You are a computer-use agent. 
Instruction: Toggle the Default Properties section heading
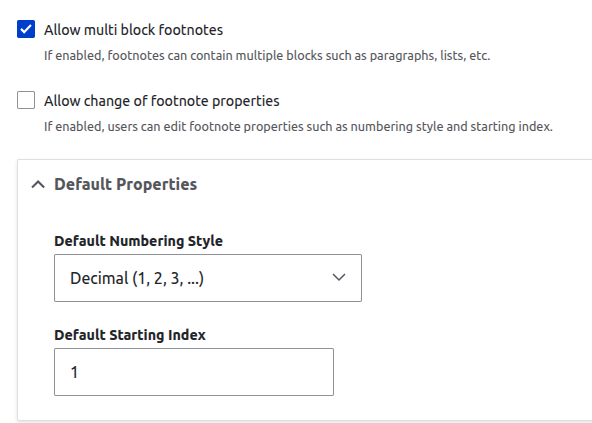click(125, 184)
